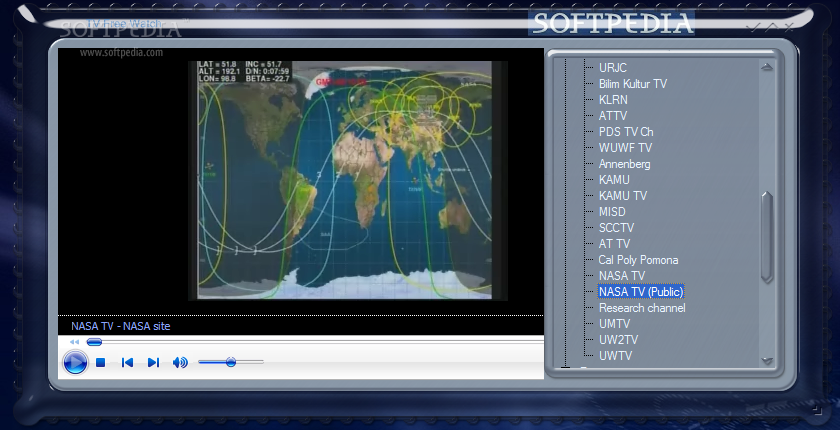Select the UWTV channel
The height and width of the screenshot is (430, 840).
(x=615, y=356)
